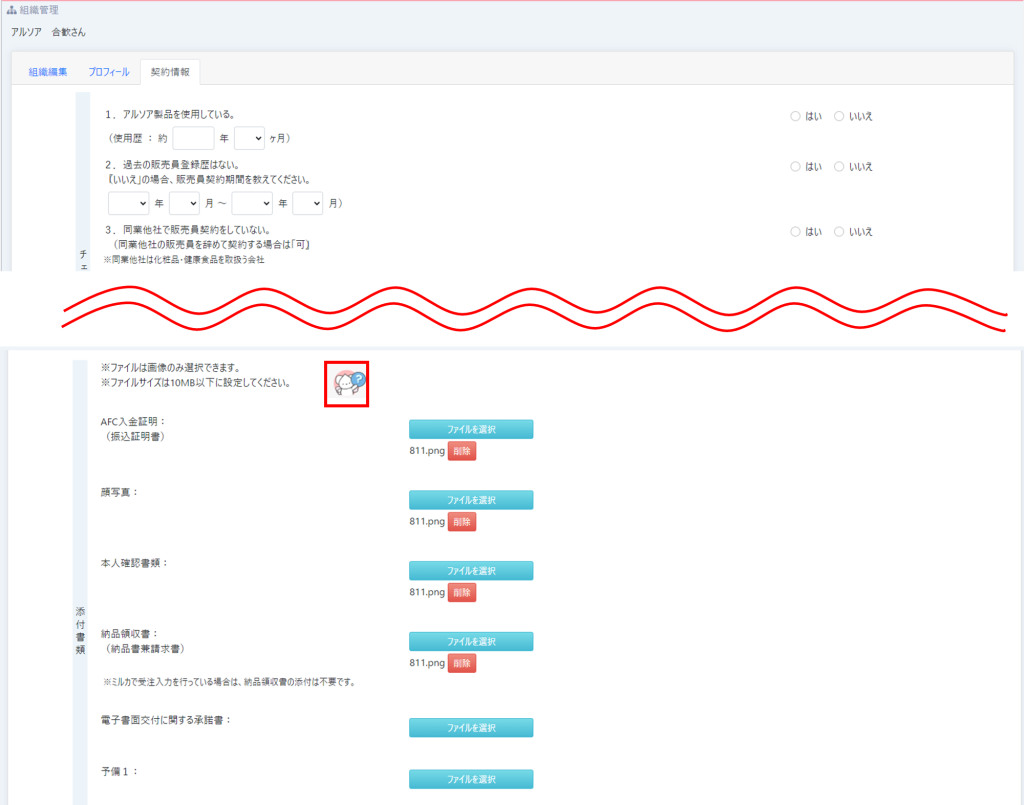Viewport: 1024px width, 805px height.
Task: Open the contract start month dropdown
Action: pos(184,203)
